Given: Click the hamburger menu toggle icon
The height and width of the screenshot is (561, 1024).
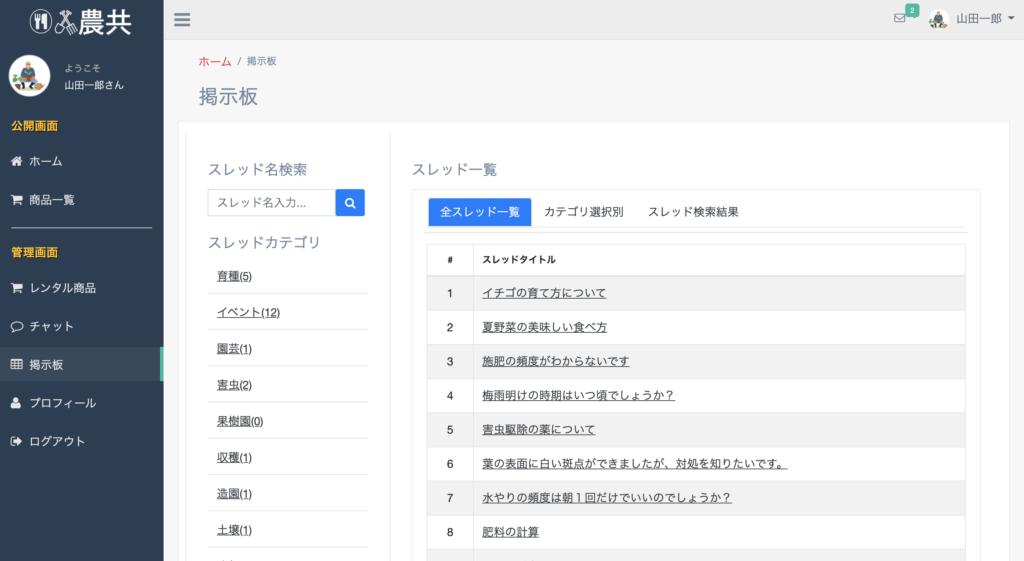Looking at the screenshot, I should 182,19.
